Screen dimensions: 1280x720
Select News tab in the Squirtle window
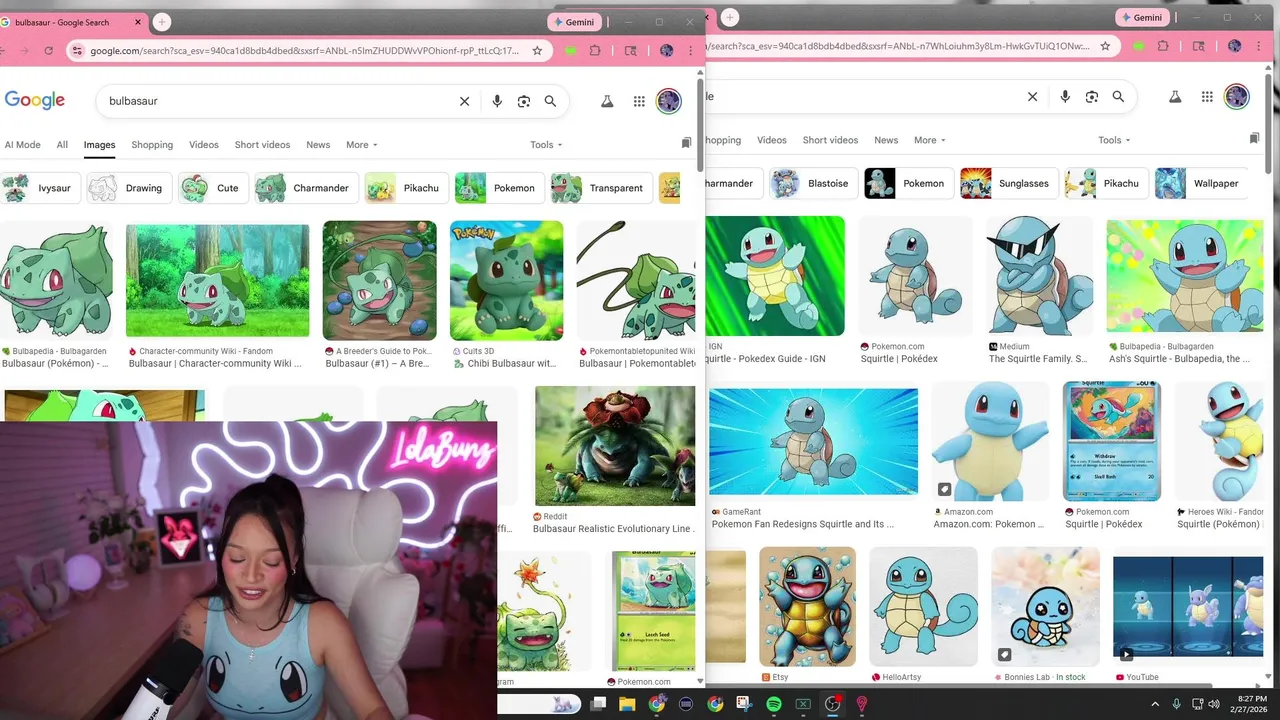886,140
